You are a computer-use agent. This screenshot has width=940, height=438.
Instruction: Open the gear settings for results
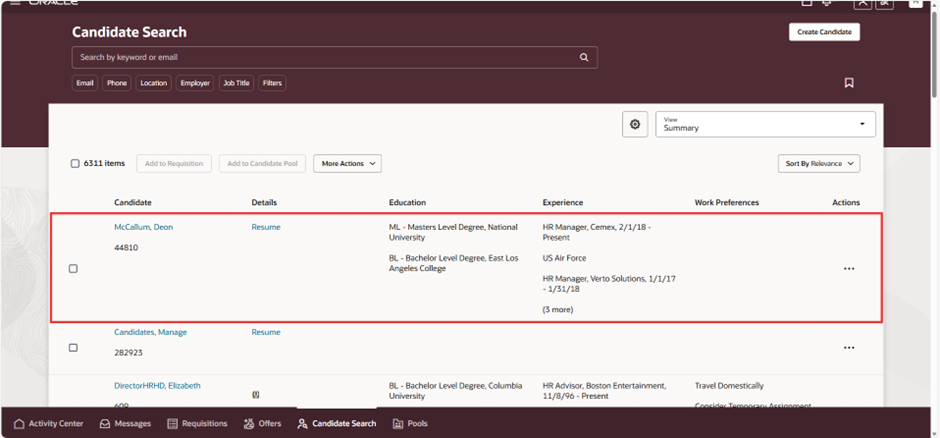[x=635, y=125]
